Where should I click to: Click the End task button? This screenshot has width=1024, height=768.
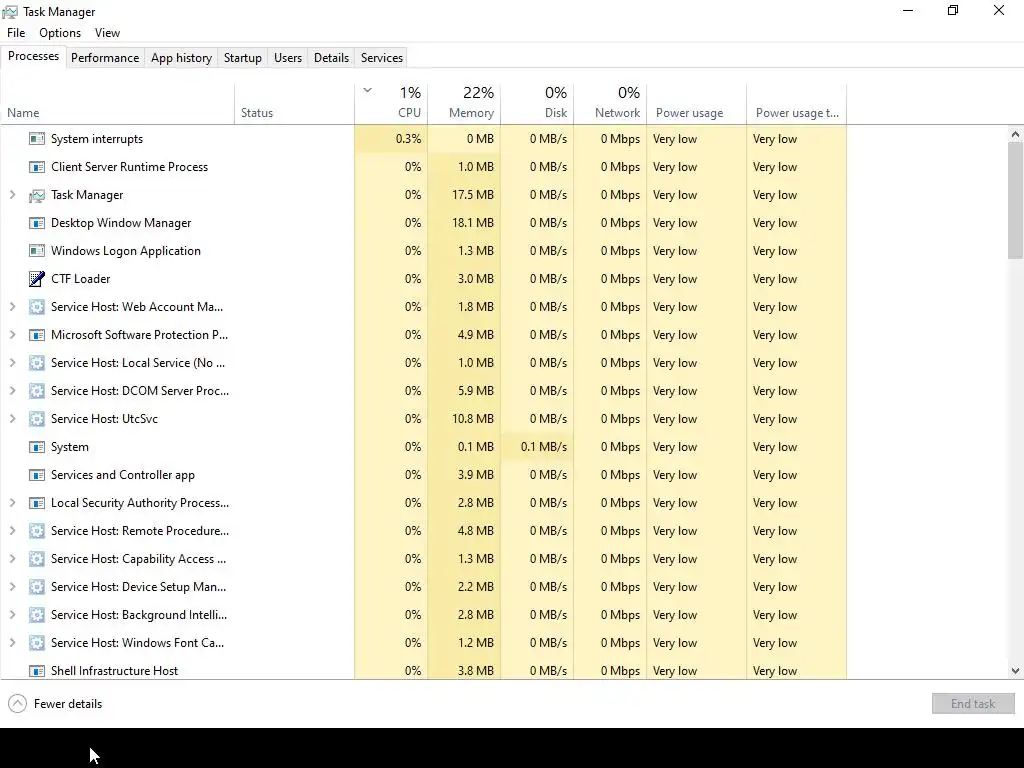pyautogui.click(x=973, y=703)
